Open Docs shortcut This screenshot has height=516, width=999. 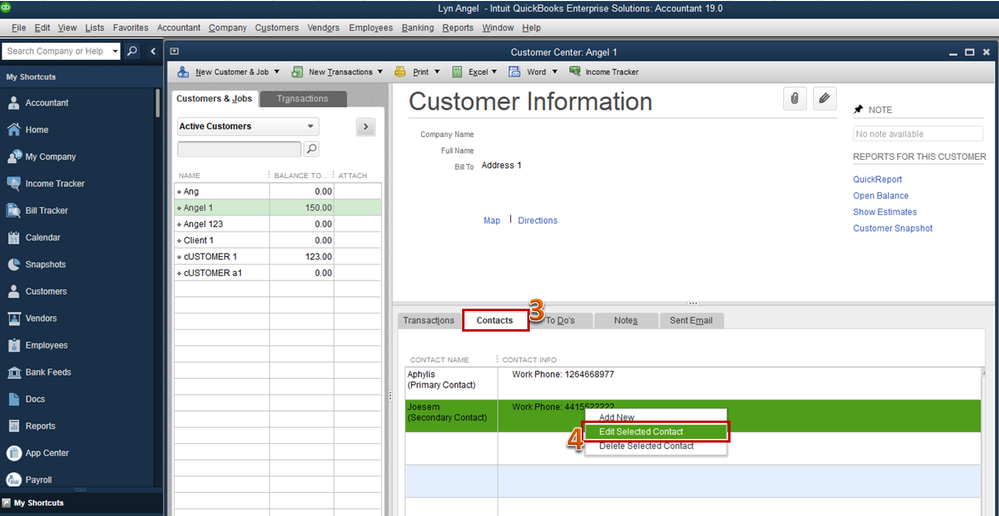[x=35, y=399]
